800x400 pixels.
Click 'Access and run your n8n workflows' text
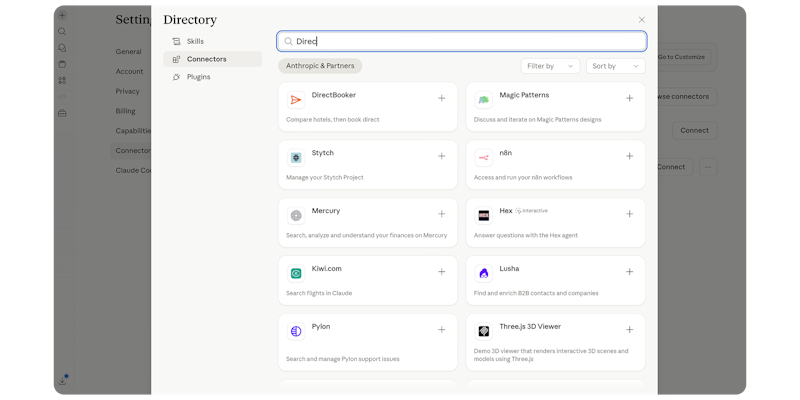coord(523,178)
